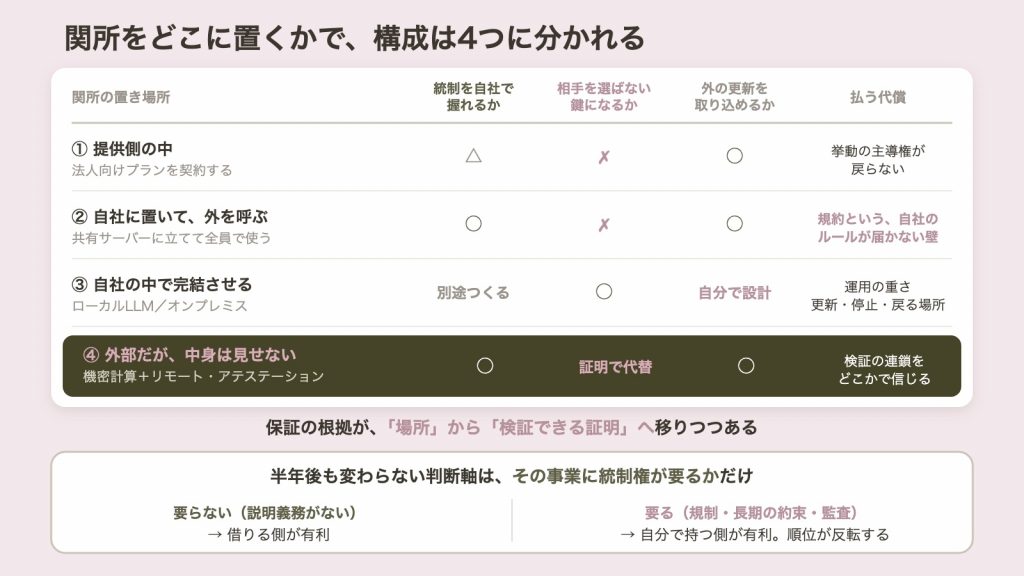1024x576 pixels.
Task: Select row label ③ 自社の中で完結させる
Action: (161, 284)
